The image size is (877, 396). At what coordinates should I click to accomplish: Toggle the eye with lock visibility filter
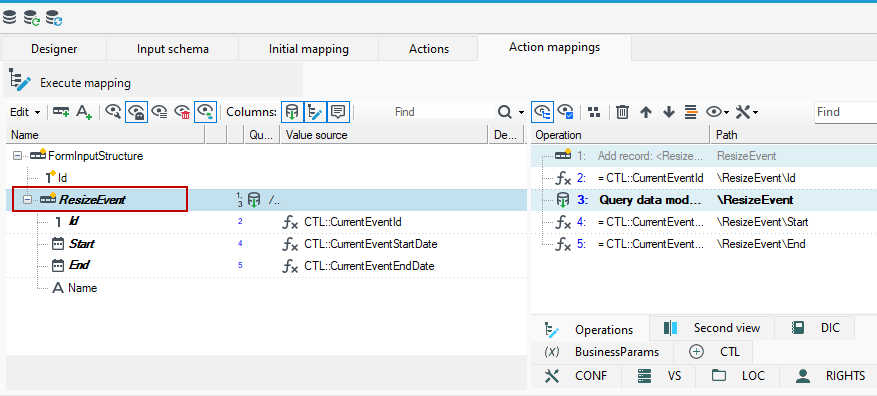[136, 112]
